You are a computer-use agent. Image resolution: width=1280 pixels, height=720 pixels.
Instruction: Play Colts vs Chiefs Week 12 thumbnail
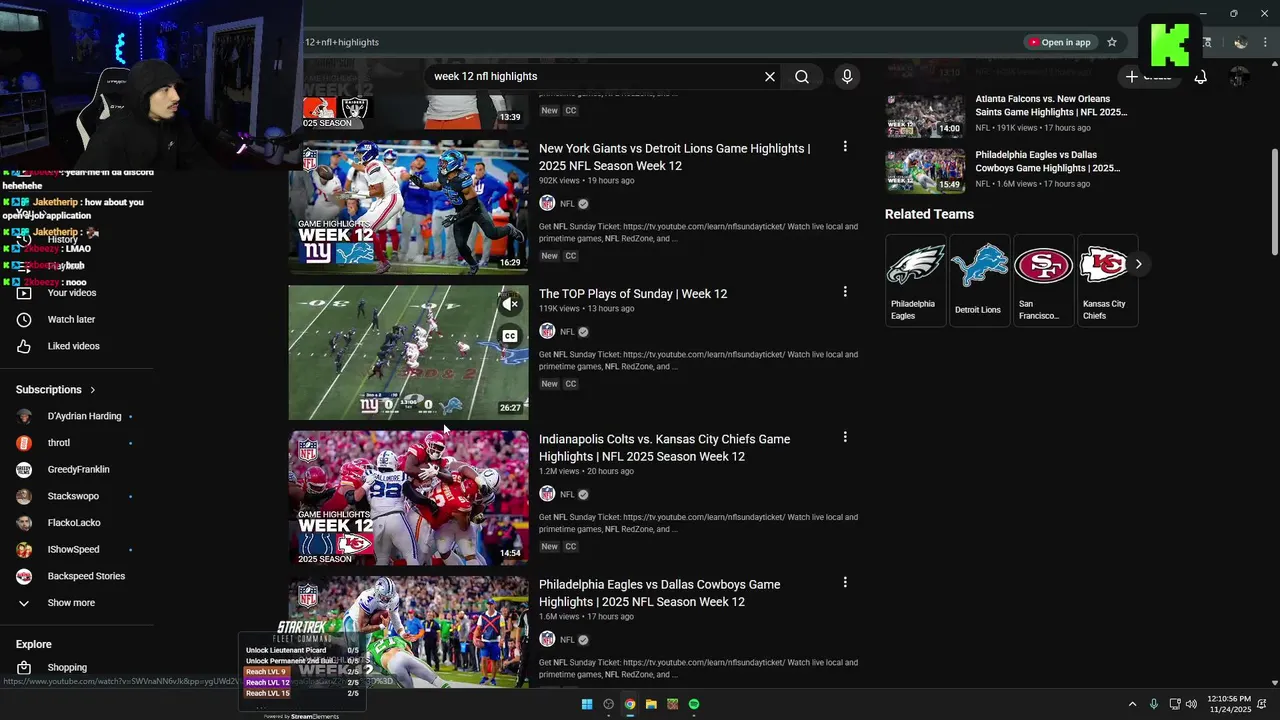tap(408, 498)
